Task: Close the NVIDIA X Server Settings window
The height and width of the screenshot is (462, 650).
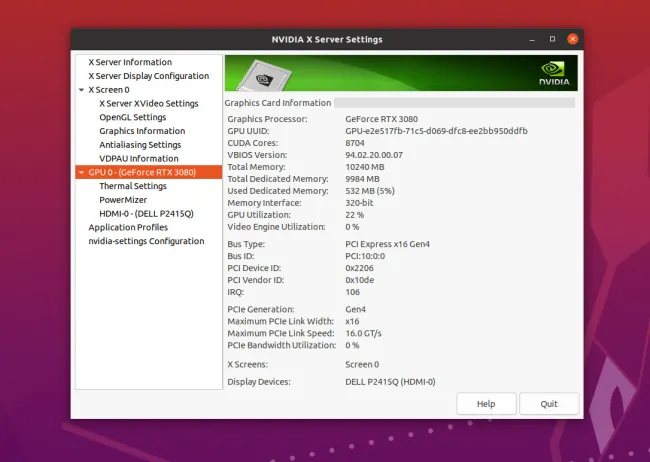Action: pyautogui.click(x=572, y=39)
